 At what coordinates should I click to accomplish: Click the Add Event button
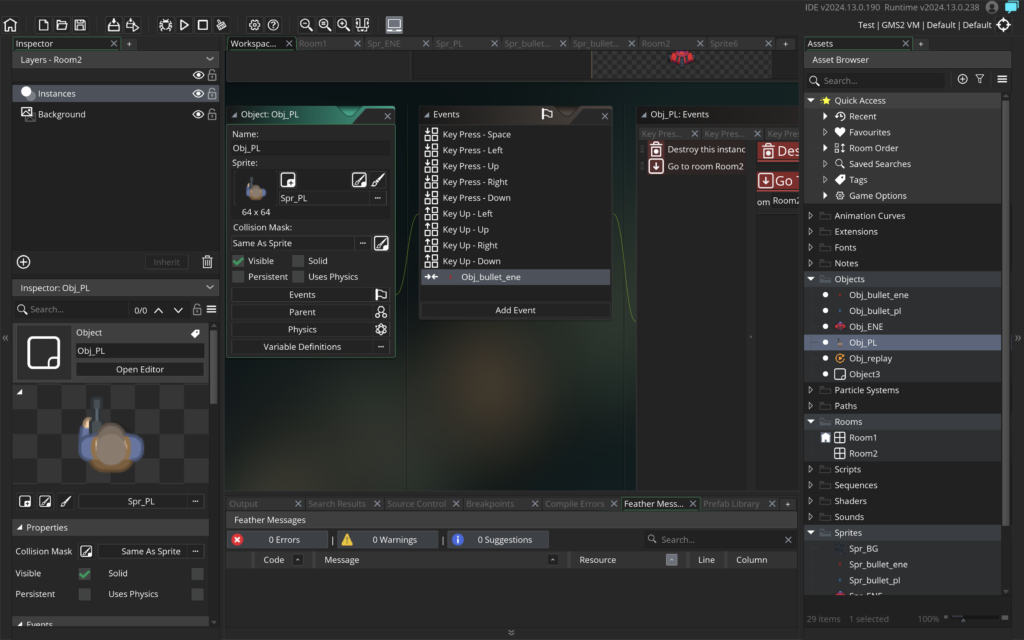point(515,310)
